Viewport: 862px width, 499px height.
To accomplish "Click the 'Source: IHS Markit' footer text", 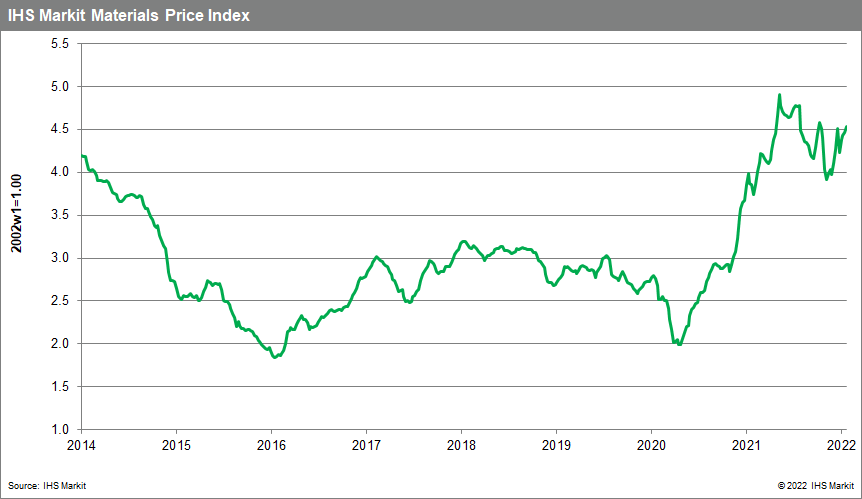I will click(x=48, y=485).
